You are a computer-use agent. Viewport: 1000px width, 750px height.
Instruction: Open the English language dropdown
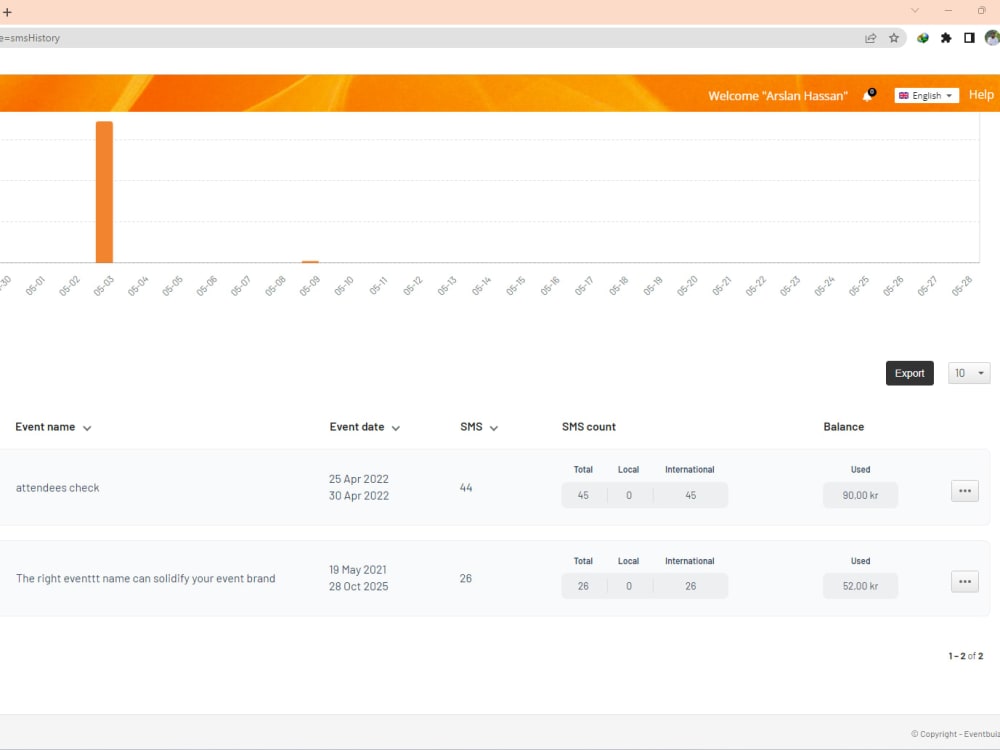(x=926, y=96)
